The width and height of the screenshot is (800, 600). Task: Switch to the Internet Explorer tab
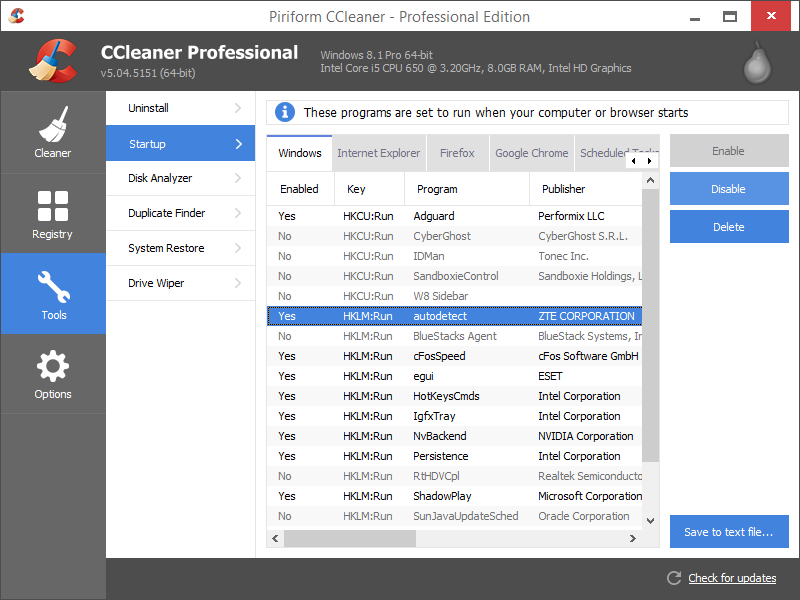pyautogui.click(x=379, y=153)
